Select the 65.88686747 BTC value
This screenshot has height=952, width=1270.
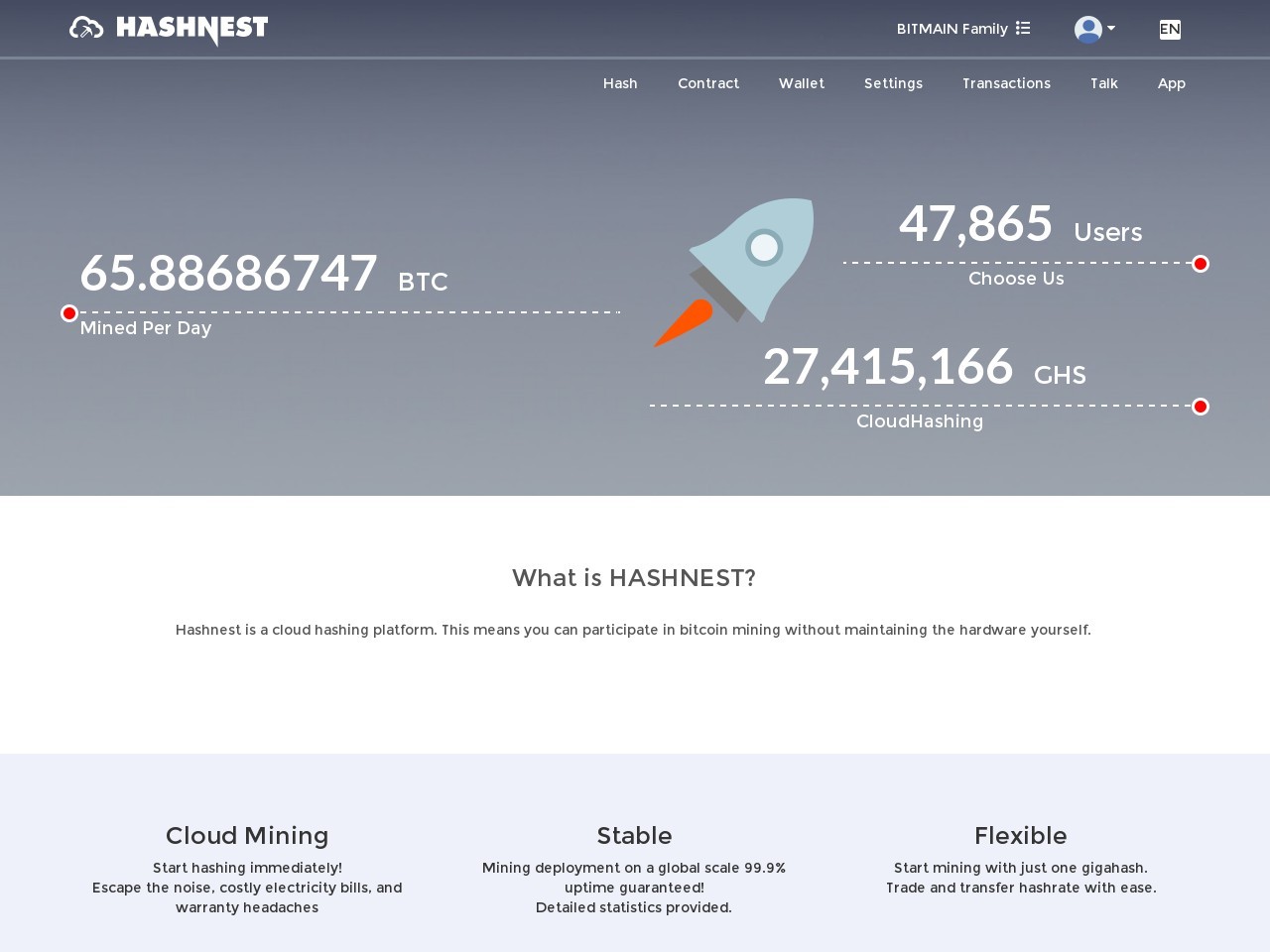264,274
